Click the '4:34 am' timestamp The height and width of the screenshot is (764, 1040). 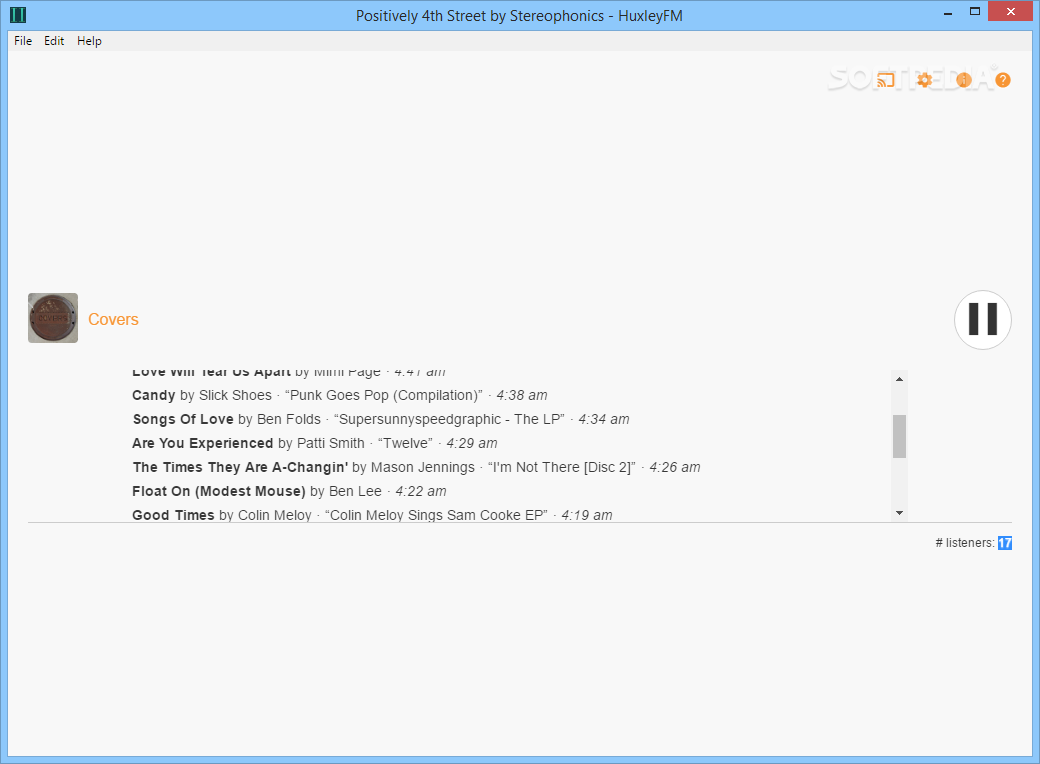(x=604, y=419)
